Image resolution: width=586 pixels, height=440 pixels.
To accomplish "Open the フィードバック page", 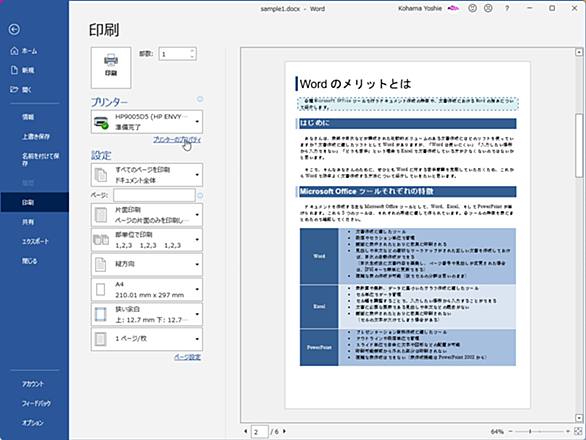I will pos(36,403).
